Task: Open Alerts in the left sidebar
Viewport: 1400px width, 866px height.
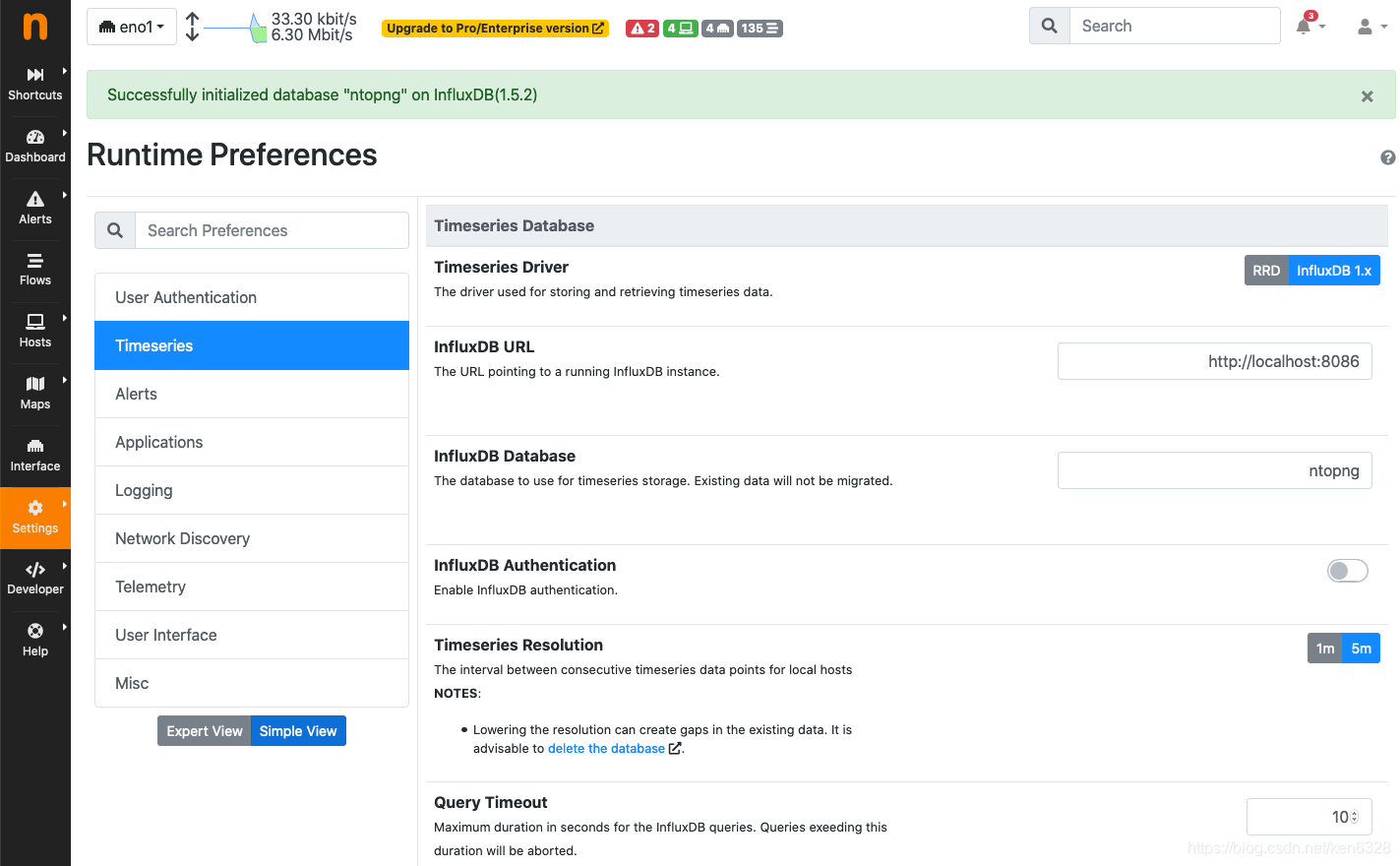Action: (x=35, y=207)
